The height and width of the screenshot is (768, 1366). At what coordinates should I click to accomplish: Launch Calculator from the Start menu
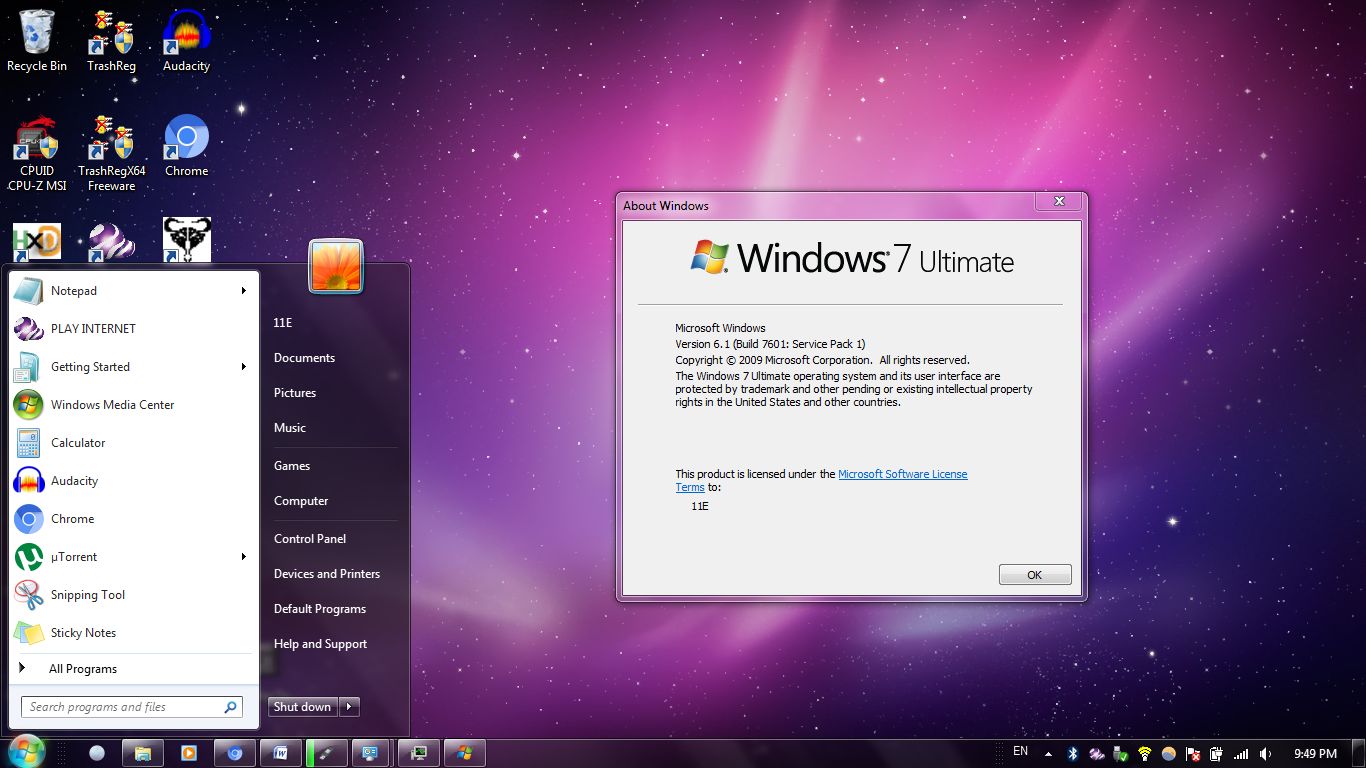(134, 443)
